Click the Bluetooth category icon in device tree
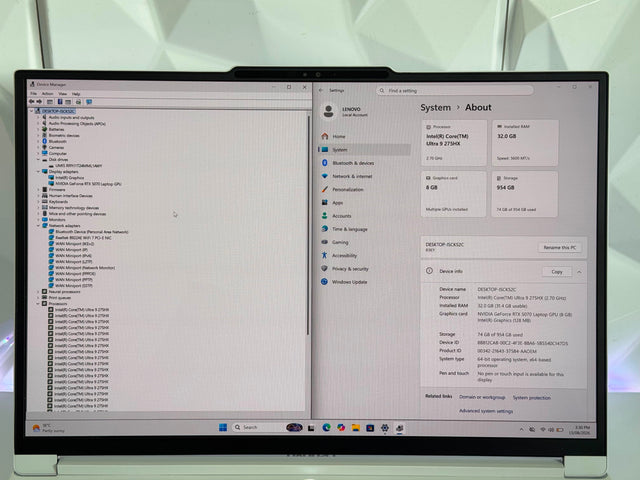The width and height of the screenshot is (640, 480). click(x=45, y=141)
